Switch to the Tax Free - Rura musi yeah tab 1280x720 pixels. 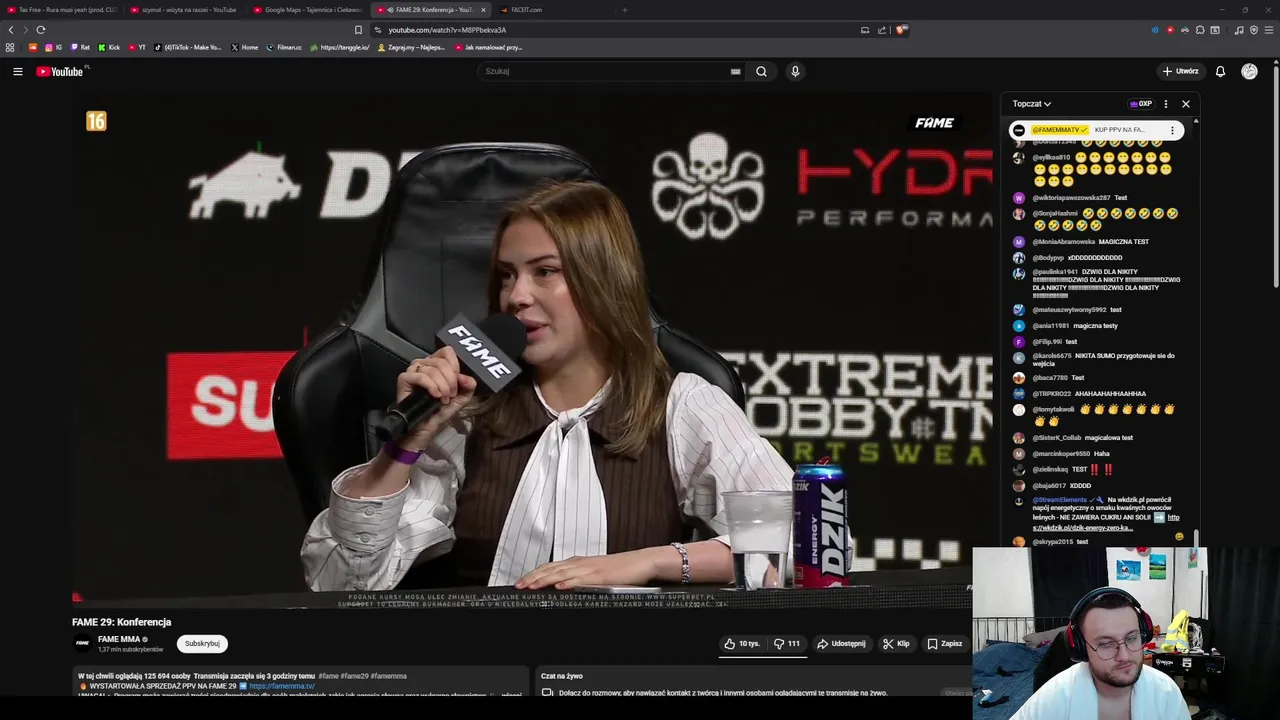tap(60, 10)
